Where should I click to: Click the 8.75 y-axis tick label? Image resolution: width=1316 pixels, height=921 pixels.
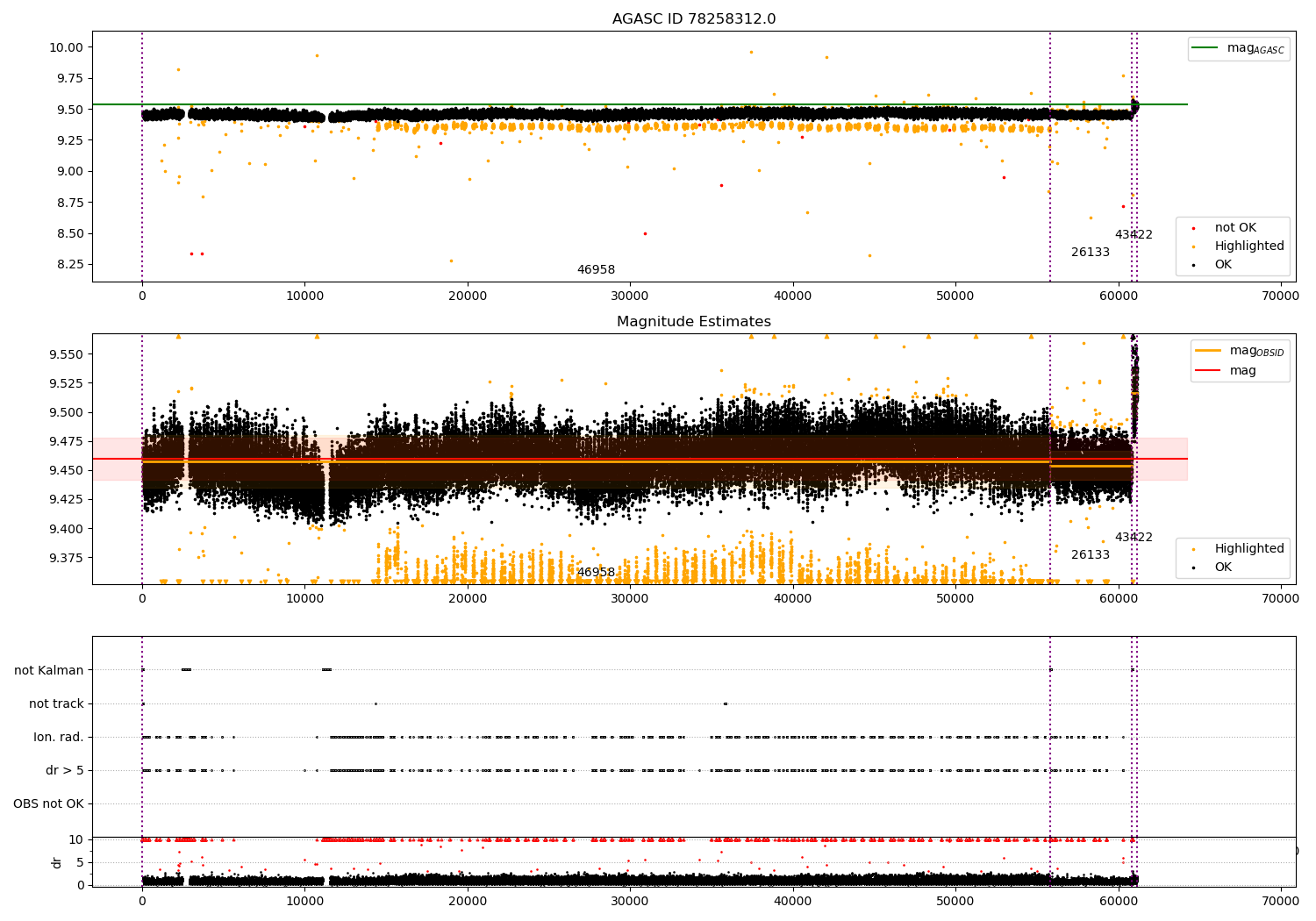click(70, 203)
